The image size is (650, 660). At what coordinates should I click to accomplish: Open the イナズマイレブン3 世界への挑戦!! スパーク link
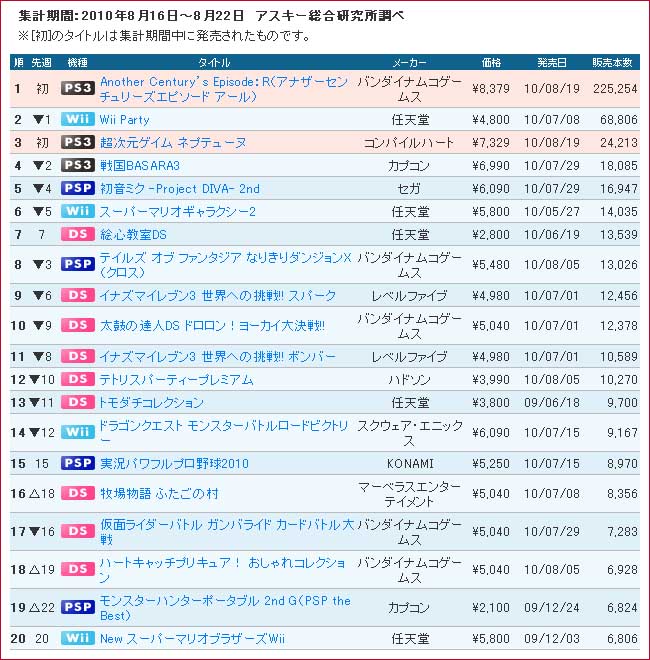click(218, 295)
